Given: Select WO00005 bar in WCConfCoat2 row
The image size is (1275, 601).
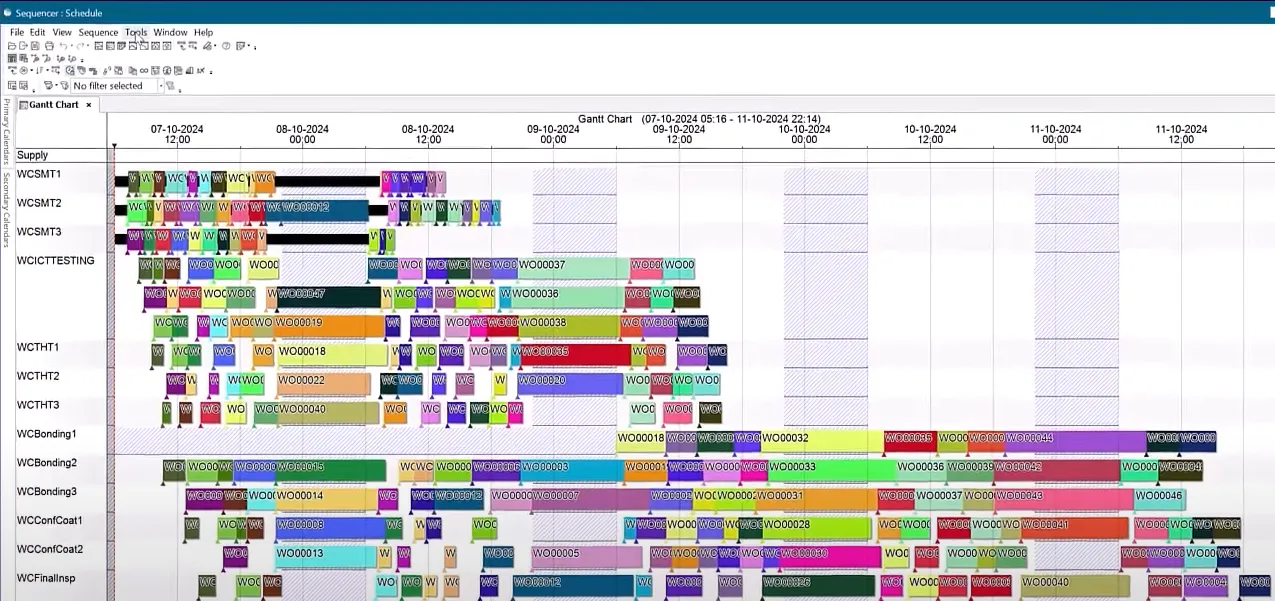Looking at the screenshot, I should (586, 557).
